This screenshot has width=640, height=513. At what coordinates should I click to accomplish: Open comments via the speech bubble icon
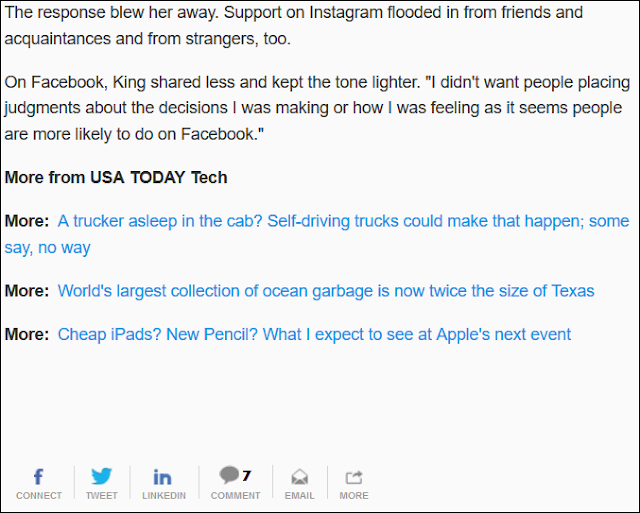229,474
